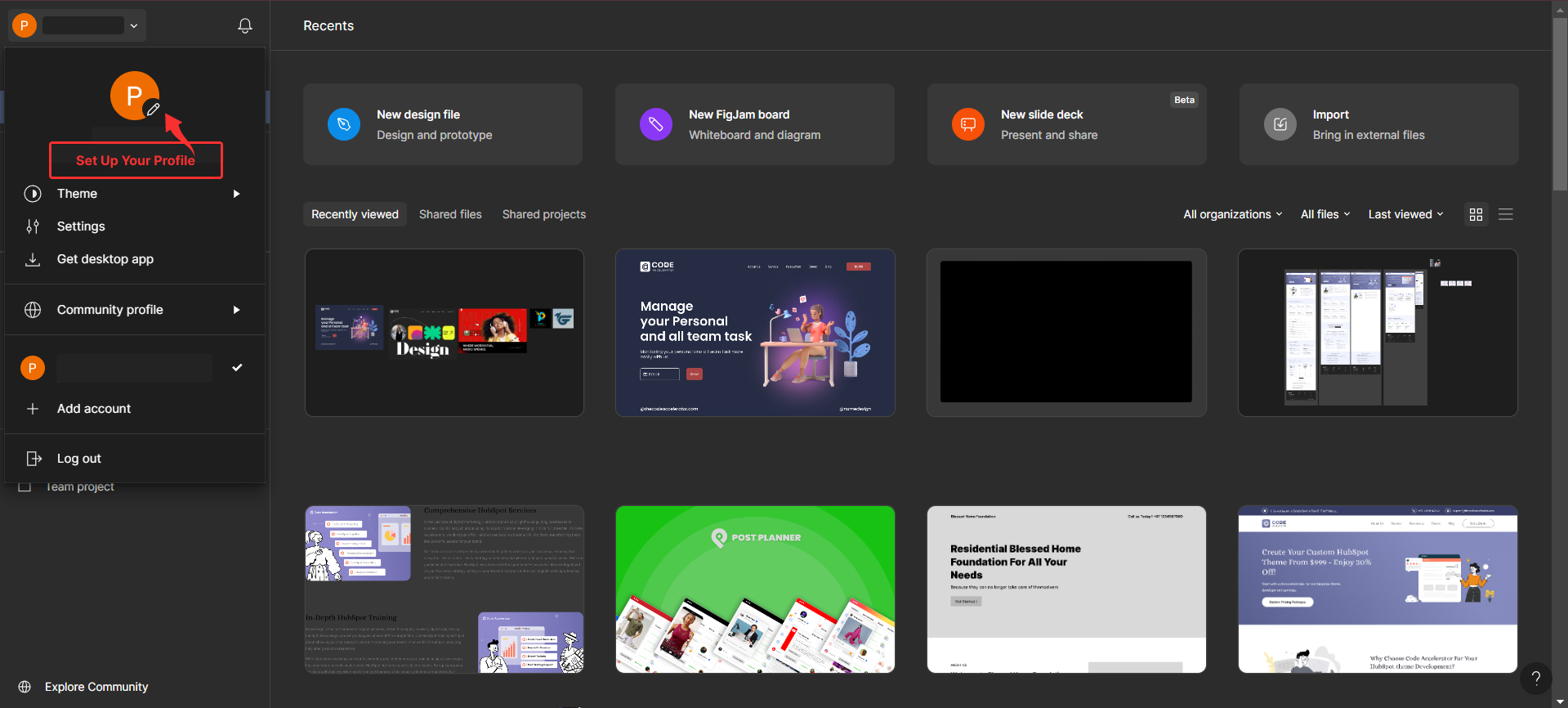Open the All organizations dropdown
The image size is (1568, 708).
point(1232,214)
